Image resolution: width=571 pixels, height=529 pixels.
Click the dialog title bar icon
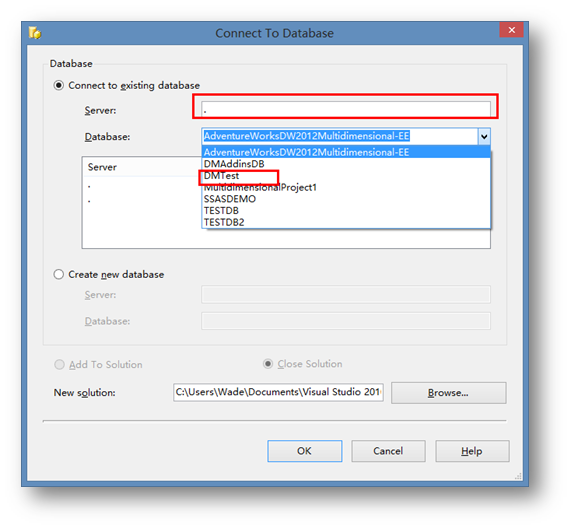click(x=35, y=33)
